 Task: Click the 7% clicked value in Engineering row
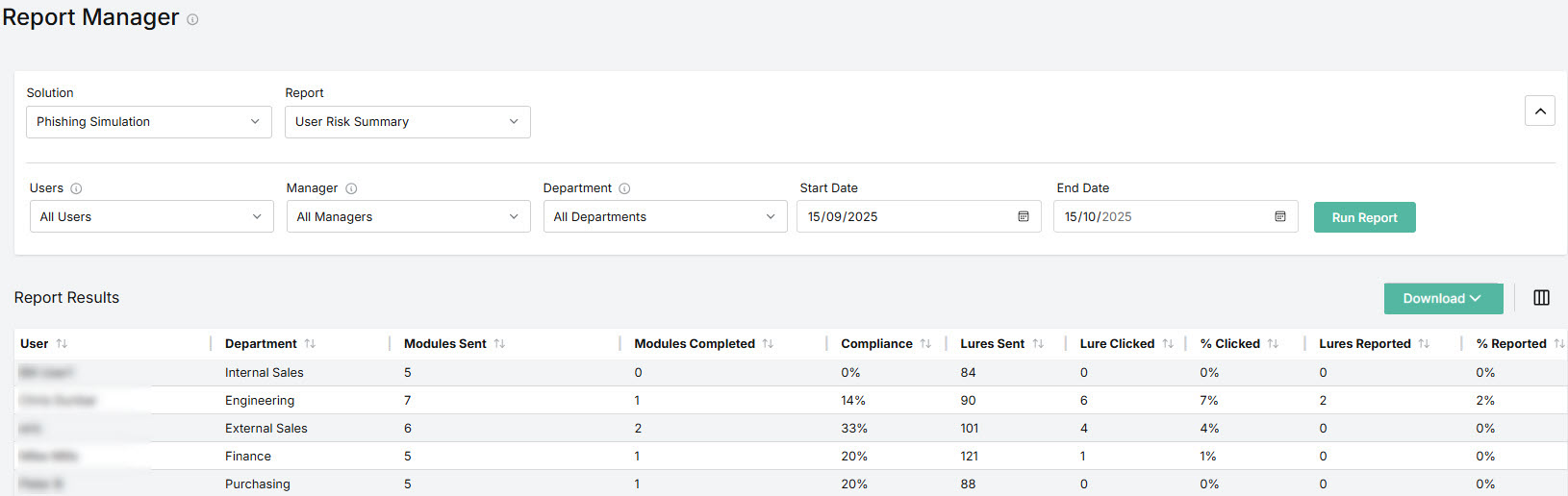1209,400
